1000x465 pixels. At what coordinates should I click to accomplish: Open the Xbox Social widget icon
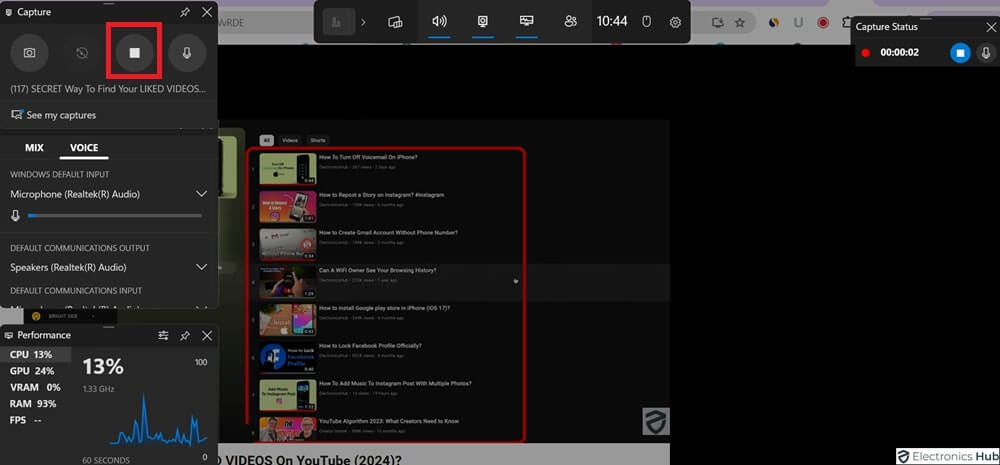571,21
